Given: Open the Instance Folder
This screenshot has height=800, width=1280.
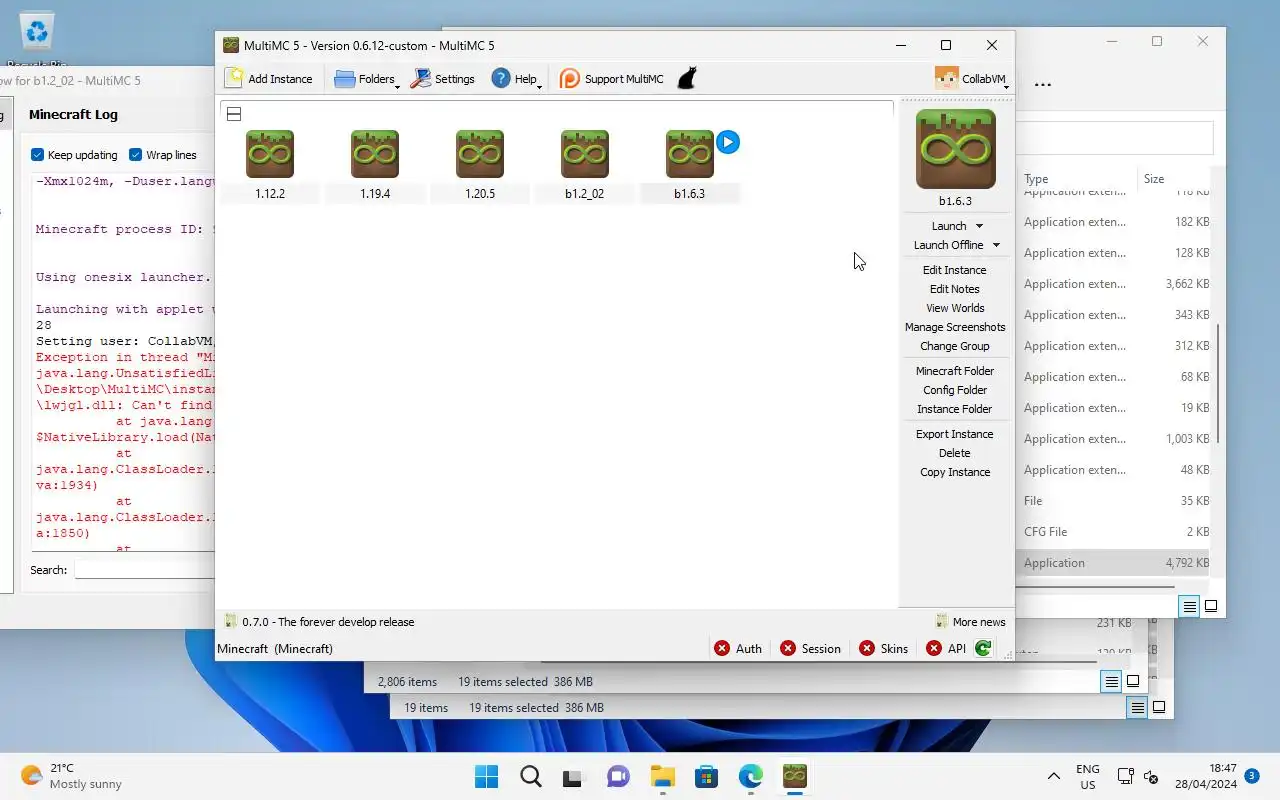Looking at the screenshot, I should (x=955, y=409).
